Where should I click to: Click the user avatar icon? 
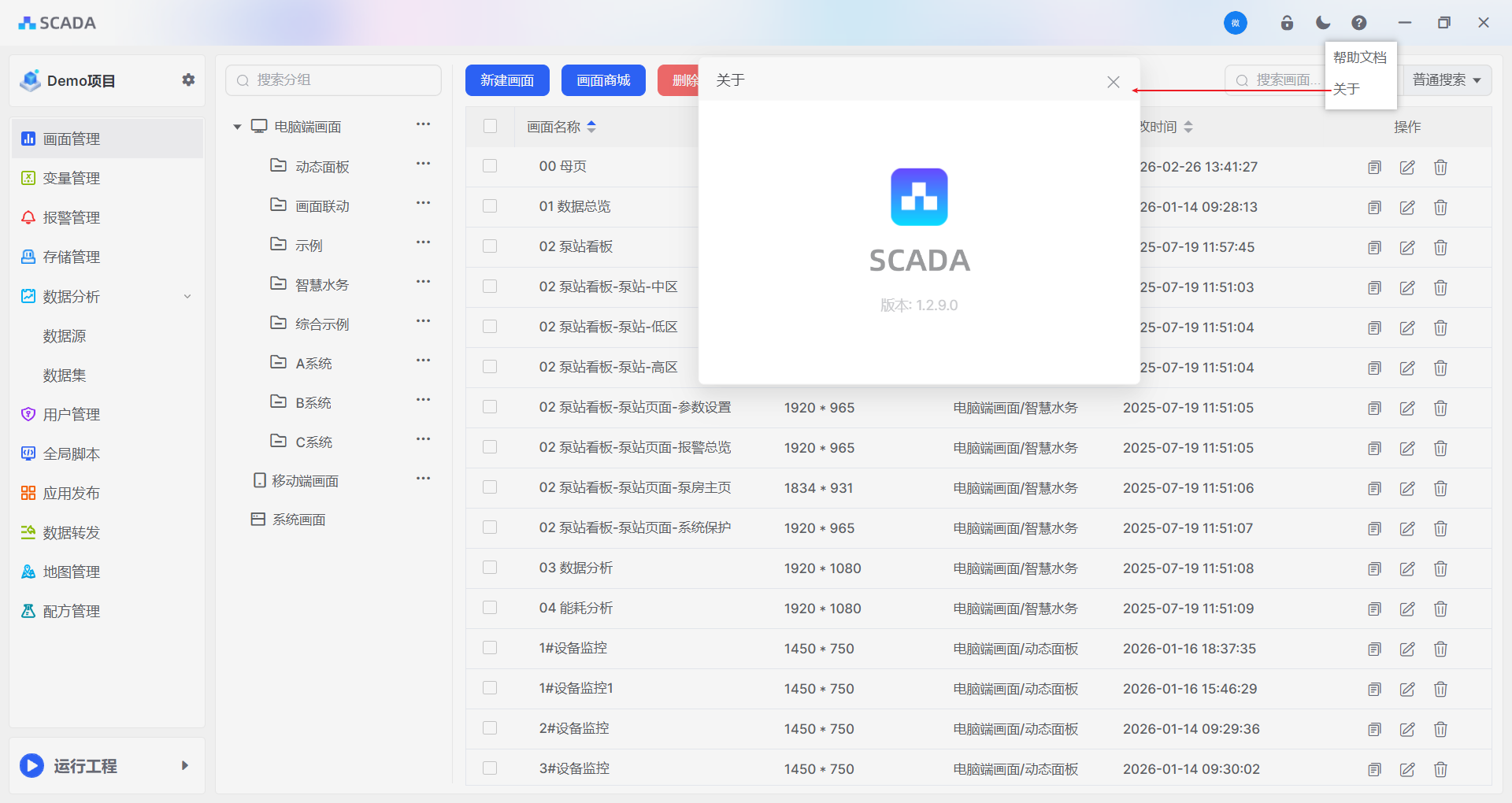pyautogui.click(x=1235, y=23)
